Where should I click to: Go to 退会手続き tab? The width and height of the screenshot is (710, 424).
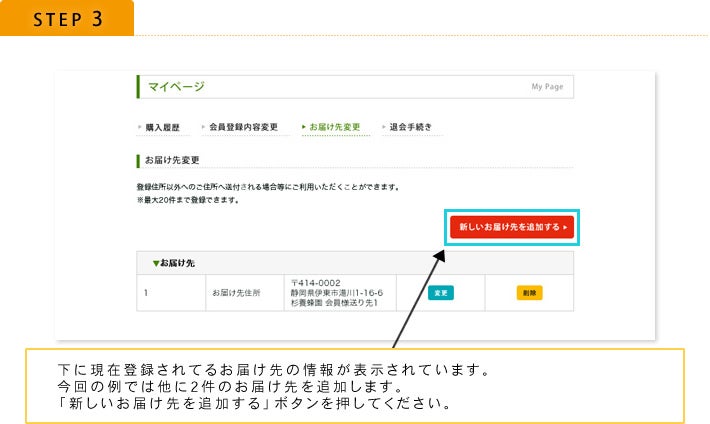[x=410, y=128]
